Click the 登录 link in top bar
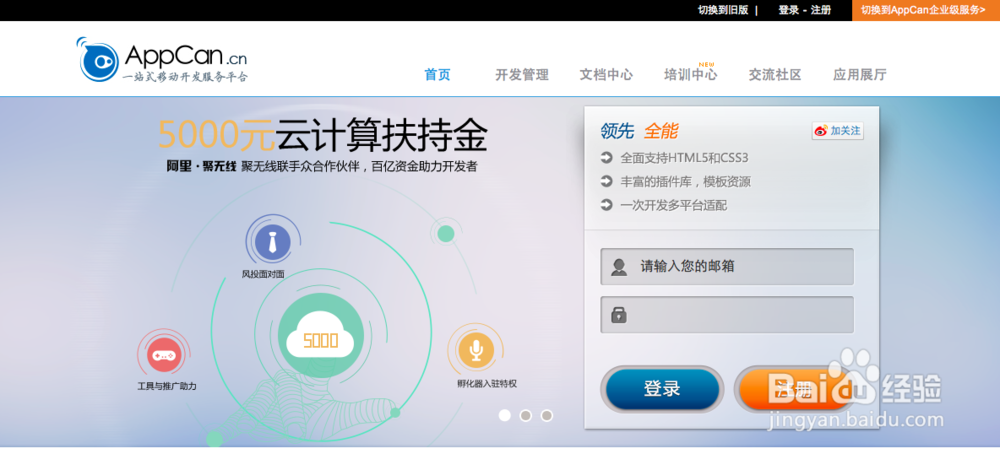Viewport: 1000px width, 454px height. [x=788, y=10]
